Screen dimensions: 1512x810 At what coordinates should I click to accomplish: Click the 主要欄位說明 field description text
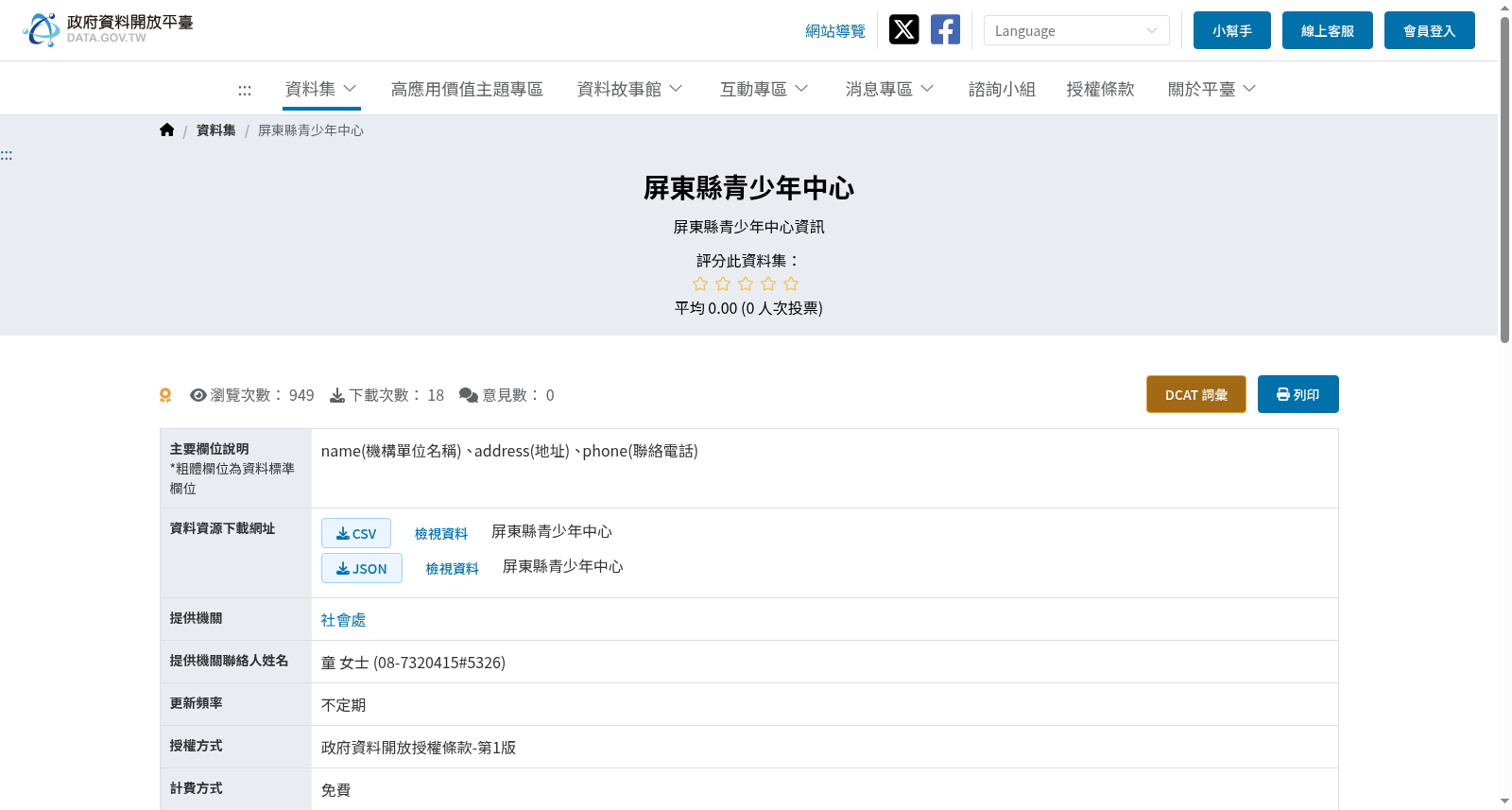pyautogui.click(x=210, y=449)
